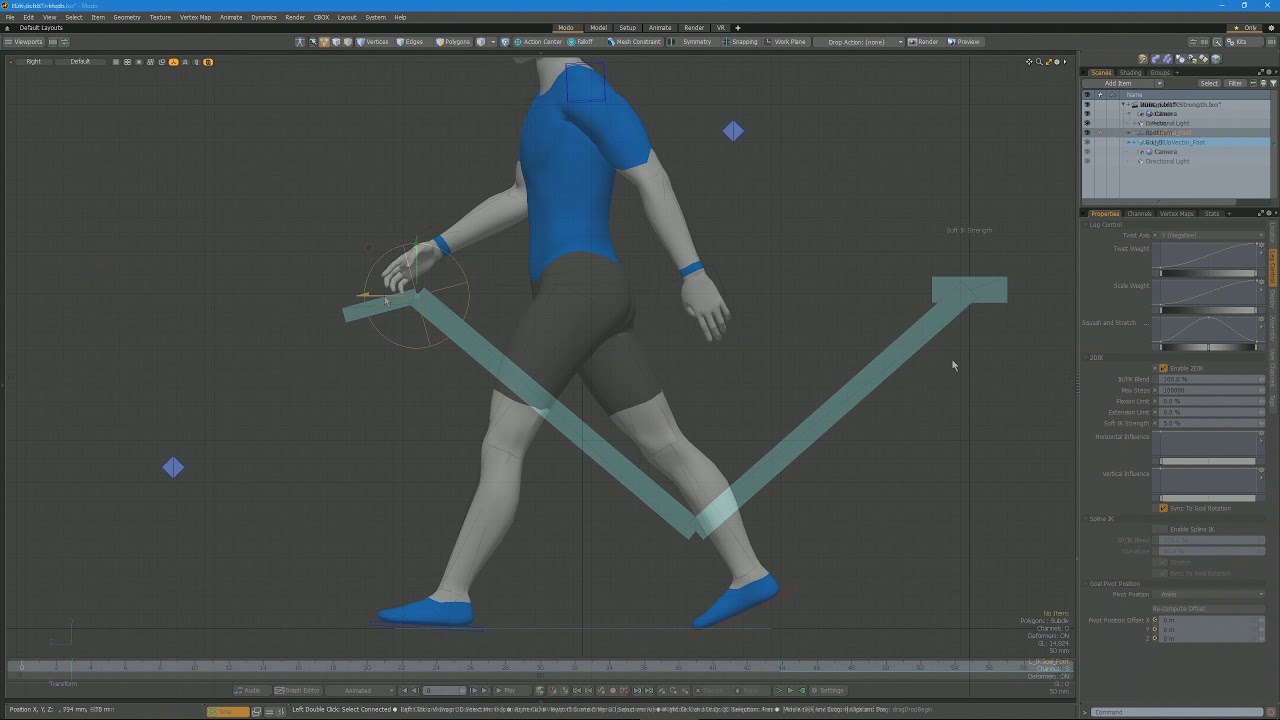Switch to Edges selection mode

[410, 42]
